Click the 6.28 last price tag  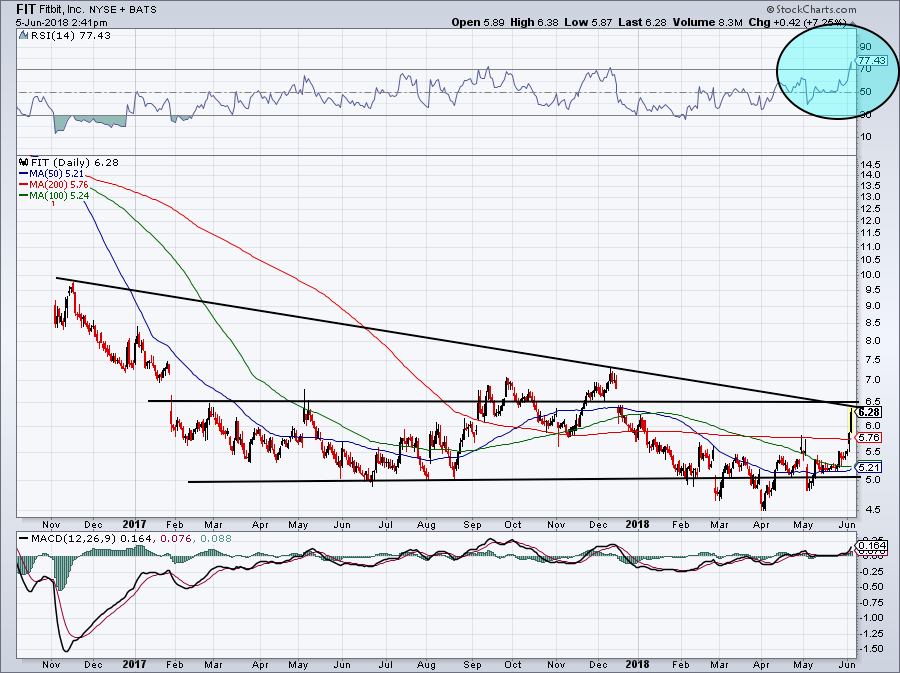pyautogui.click(x=869, y=412)
